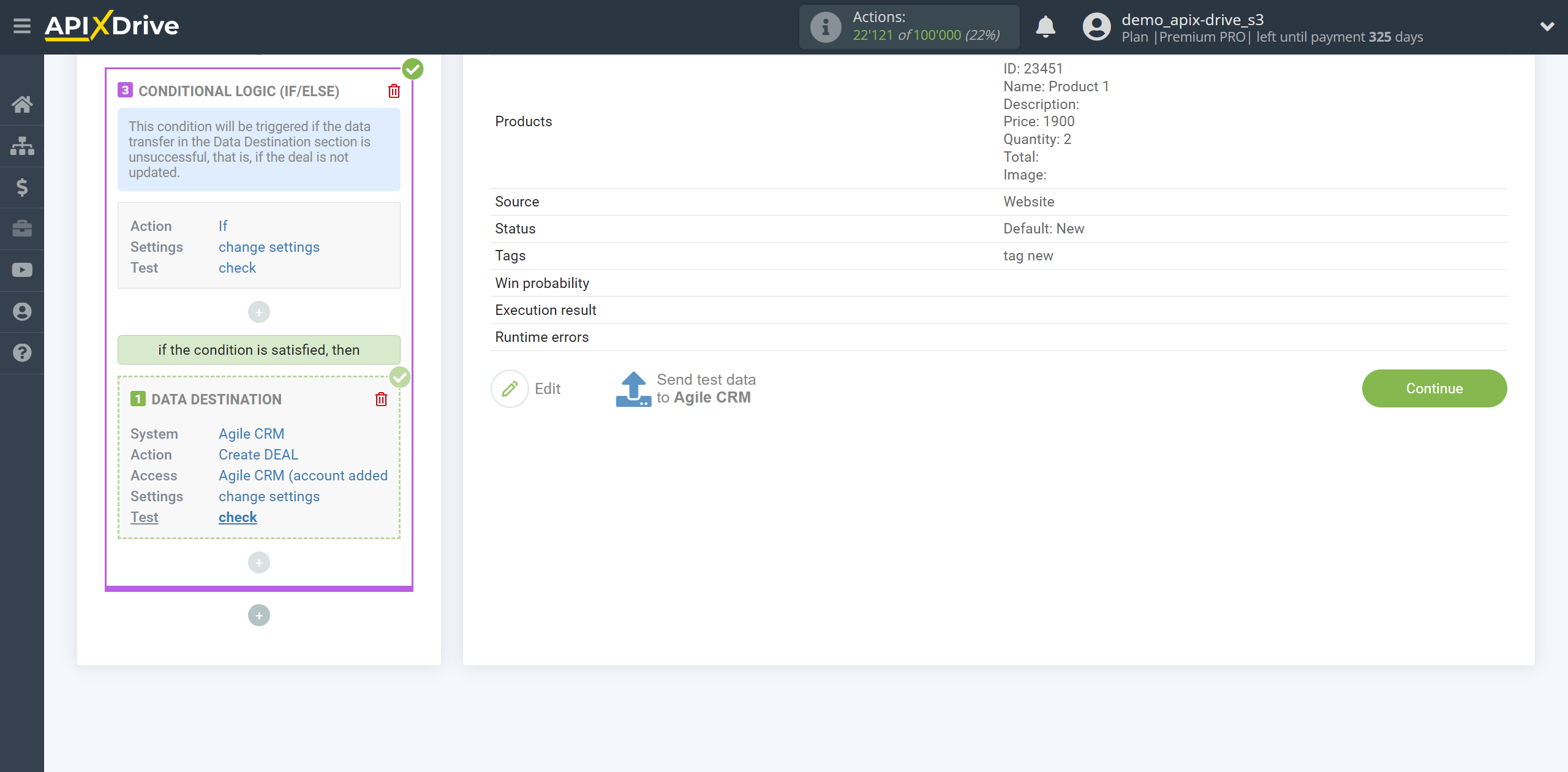
Task: Open profile icon in sidebar
Action: coord(22,311)
